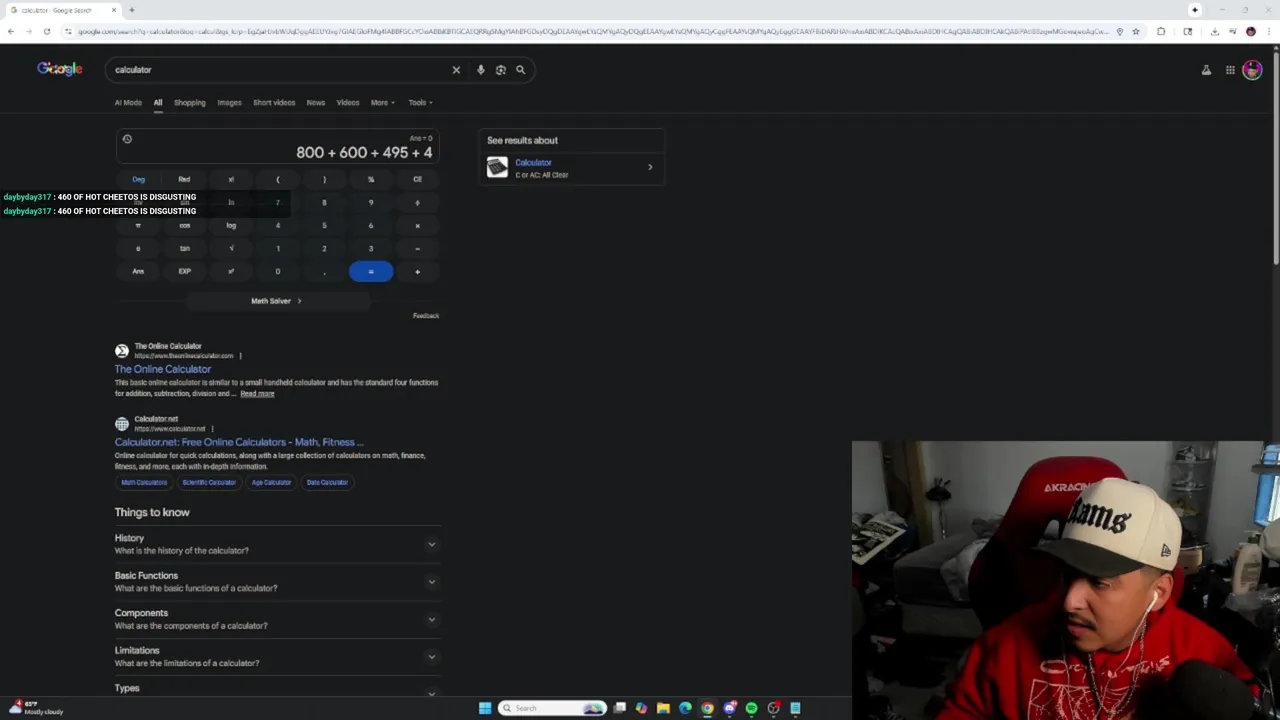Open Copilot from taskbar
This screenshot has width=1280, height=720.
[x=641, y=708]
